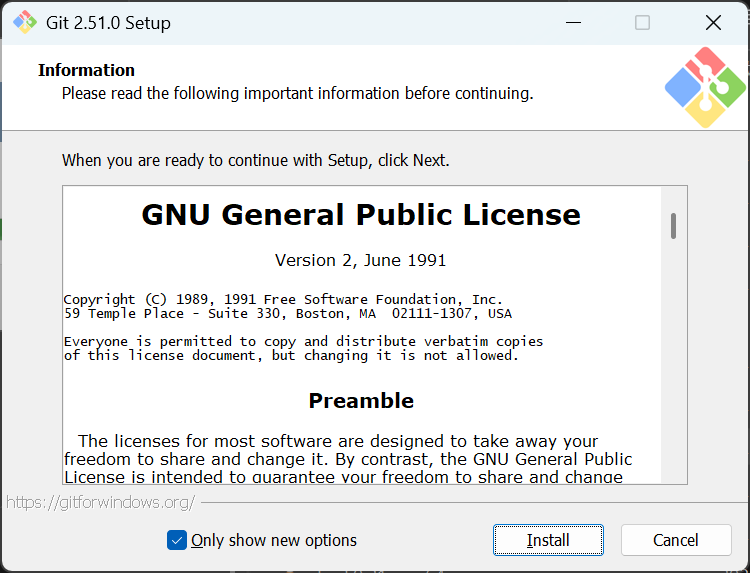Uncheck Only show new options checkbox
Image resolution: width=750 pixels, height=573 pixels.
[176, 540]
